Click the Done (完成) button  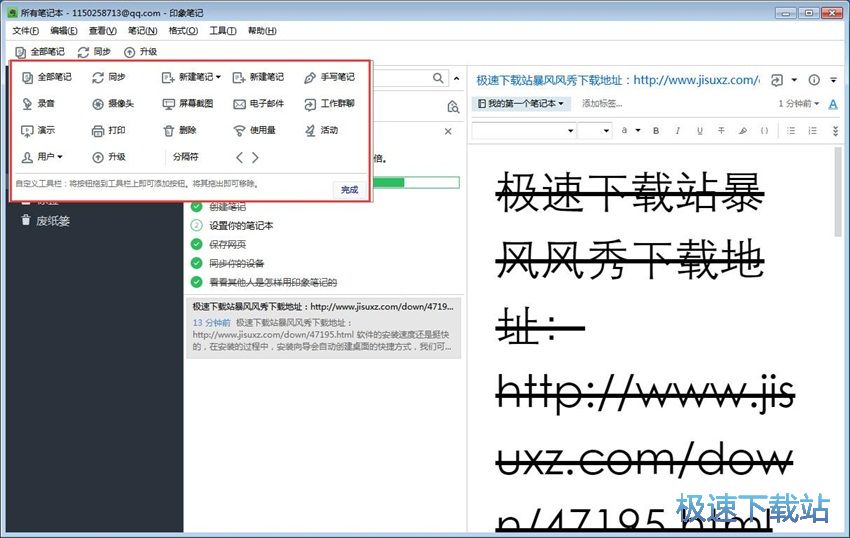click(x=350, y=189)
